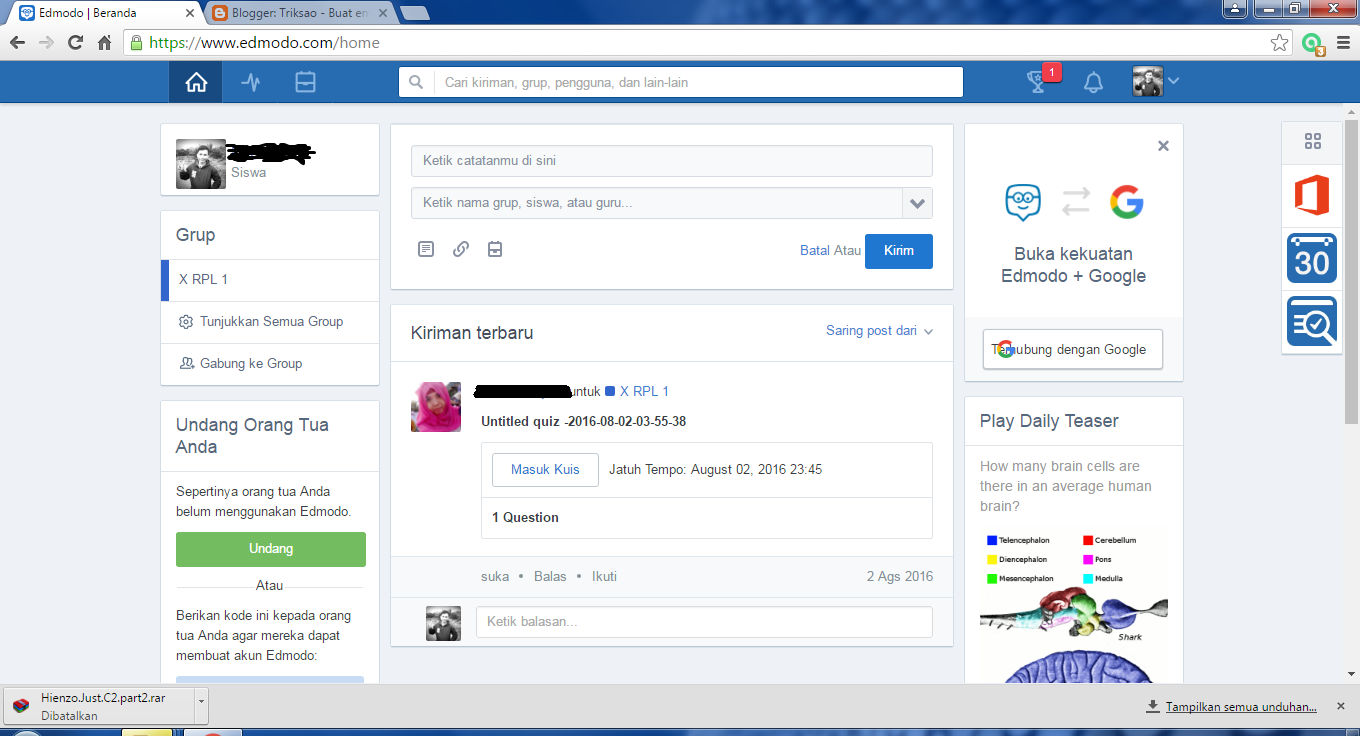Image resolution: width=1360 pixels, height=736 pixels.
Task: Click Tampilkan semua unduhan link
Action: pyautogui.click(x=1241, y=707)
